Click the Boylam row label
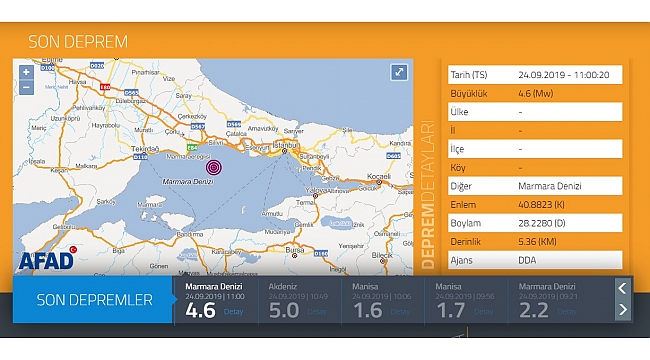 coord(466,223)
